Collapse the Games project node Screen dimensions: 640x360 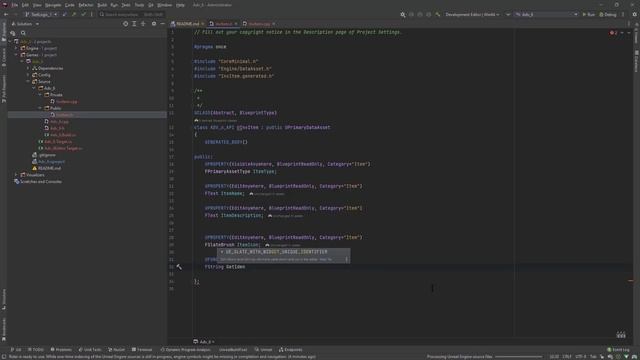tap(16, 55)
